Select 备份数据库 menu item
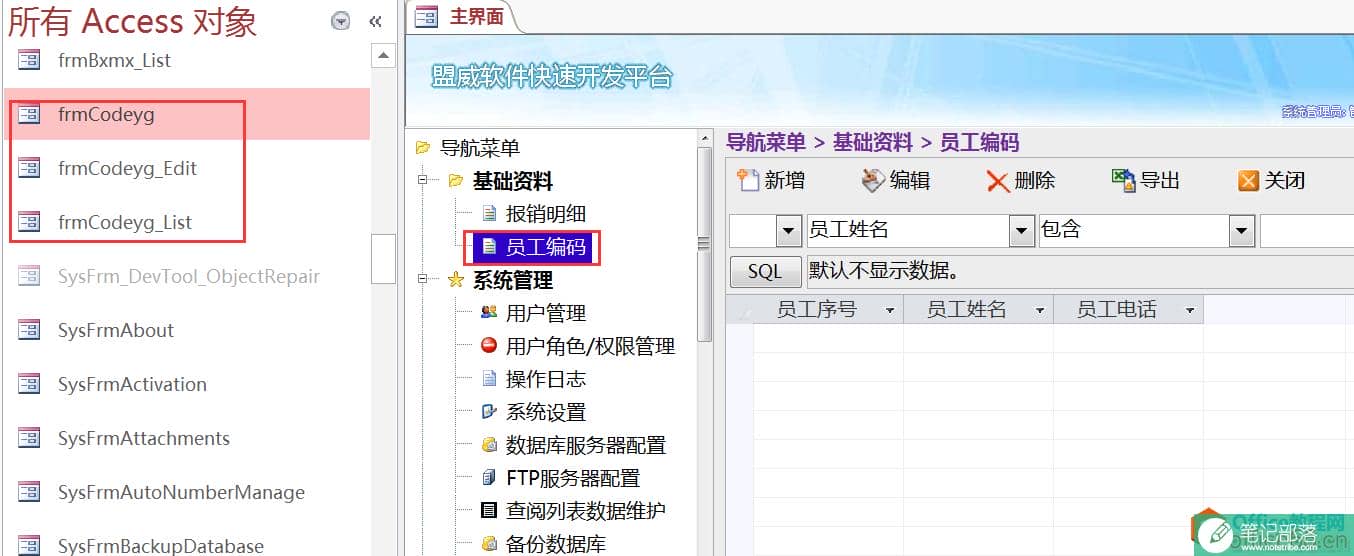Image resolution: width=1354 pixels, height=556 pixels. pos(556,544)
